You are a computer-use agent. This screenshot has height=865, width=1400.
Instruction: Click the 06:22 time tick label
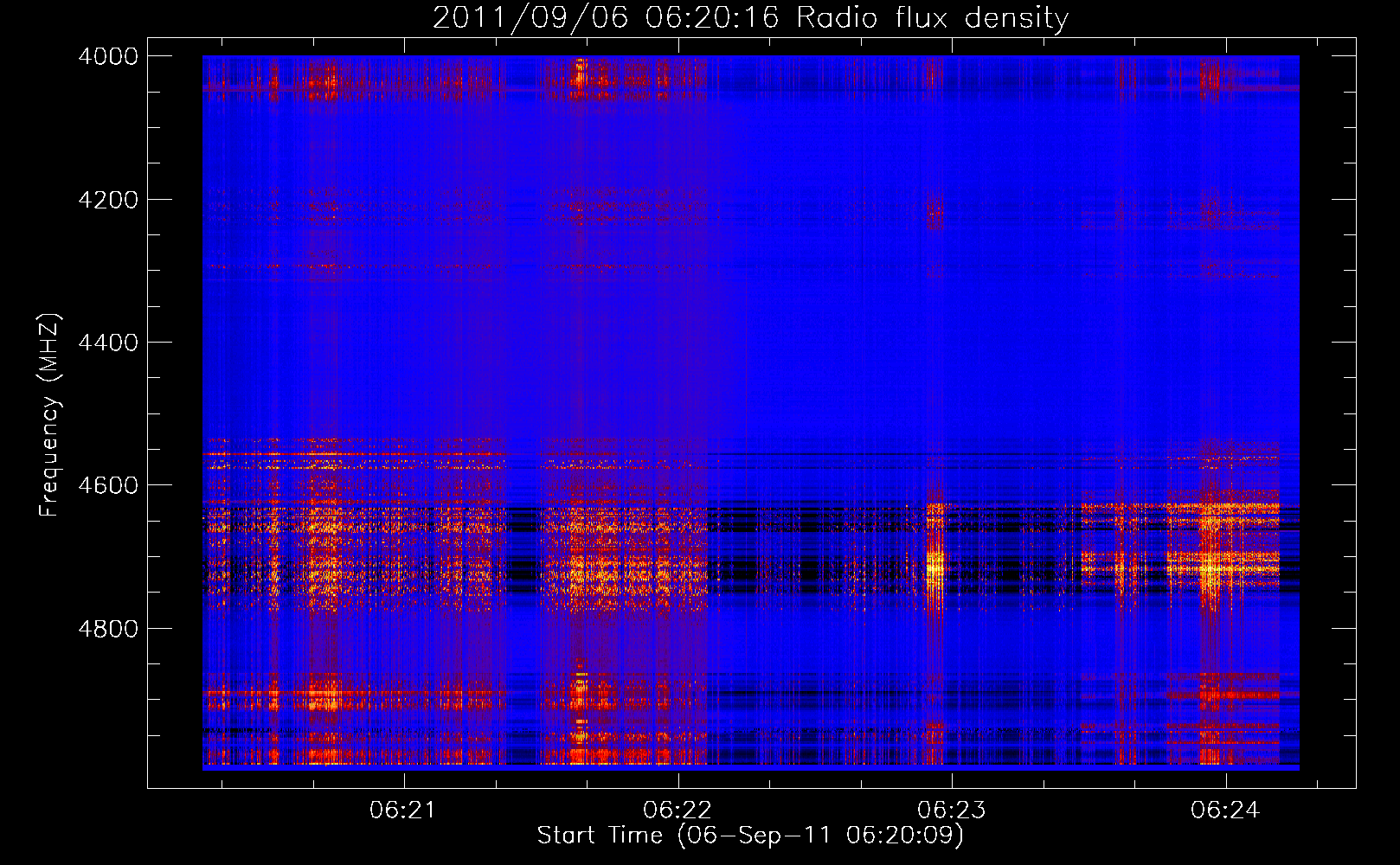tap(678, 811)
